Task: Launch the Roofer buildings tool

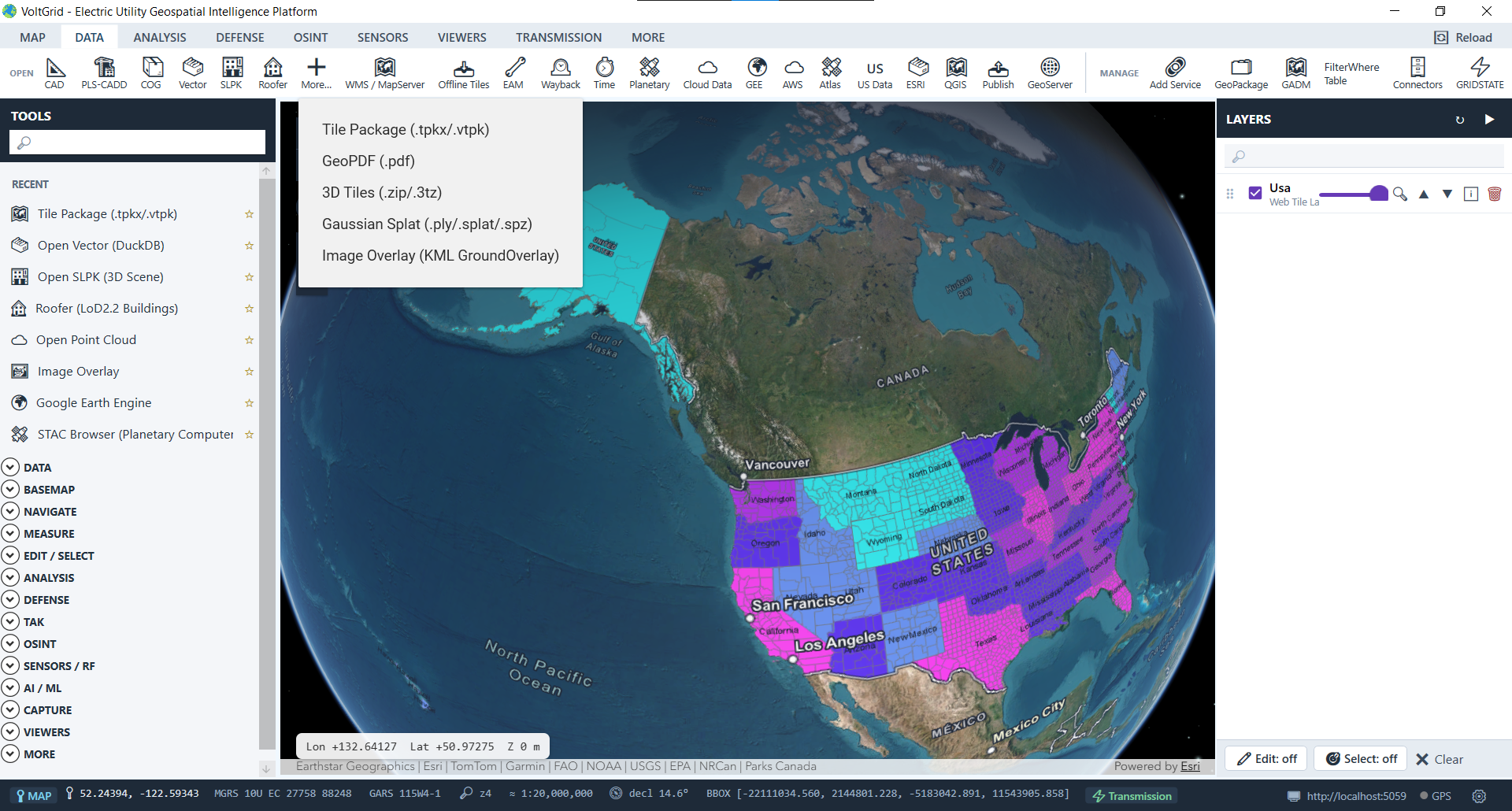Action: [273, 73]
